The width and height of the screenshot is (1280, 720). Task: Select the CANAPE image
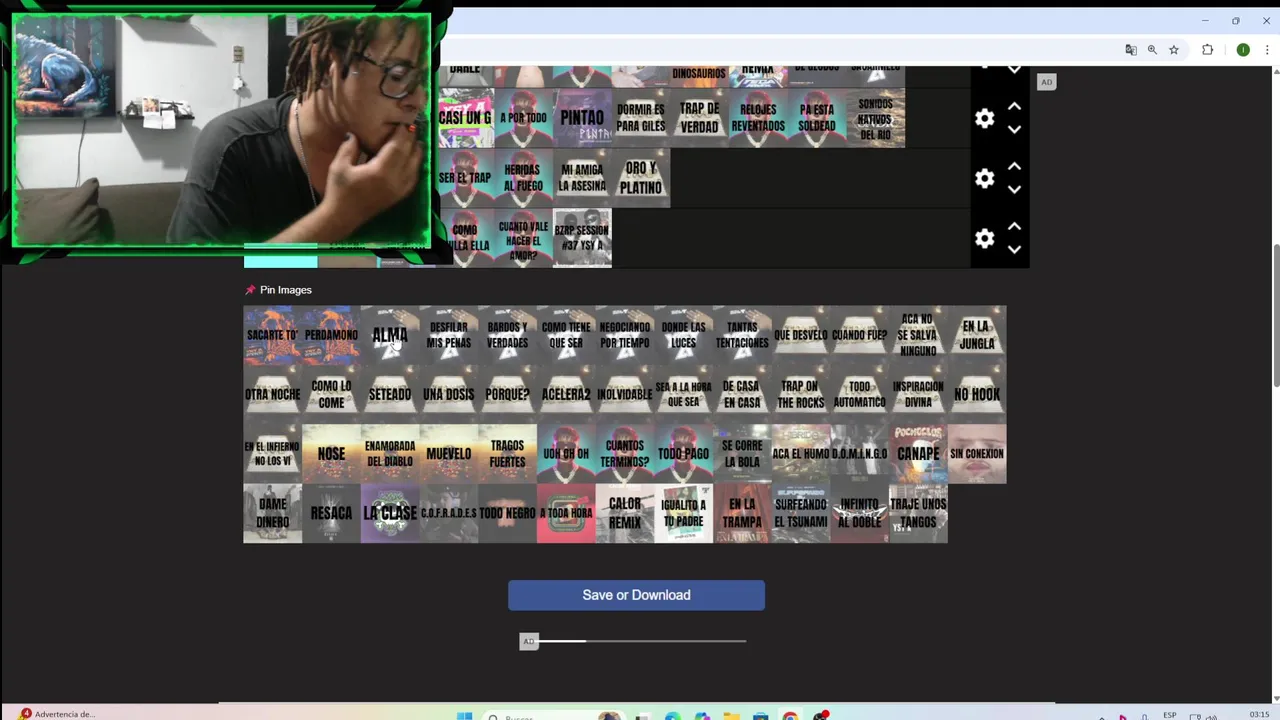click(x=918, y=454)
